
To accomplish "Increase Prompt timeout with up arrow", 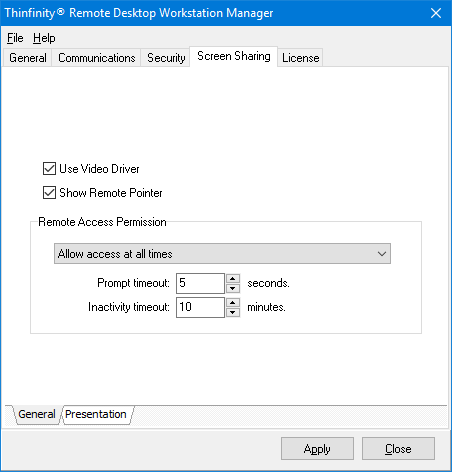I will coord(233,278).
